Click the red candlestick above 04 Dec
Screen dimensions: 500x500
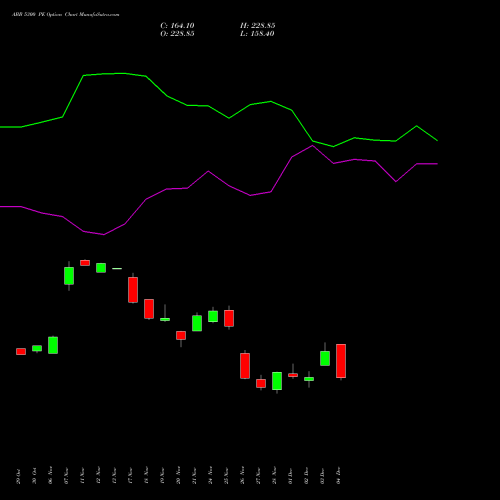pyautogui.click(x=341, y=361)
